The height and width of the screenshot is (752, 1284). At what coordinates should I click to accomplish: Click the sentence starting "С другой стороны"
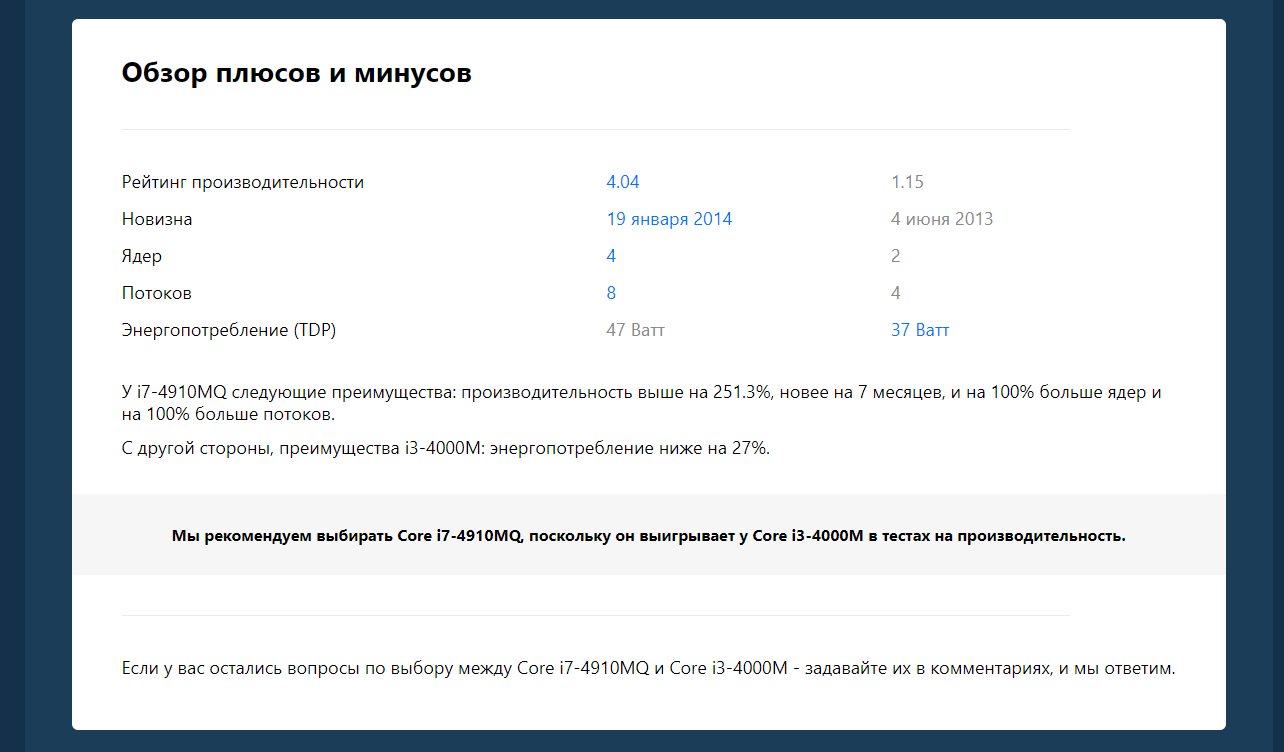click(446, 448)
